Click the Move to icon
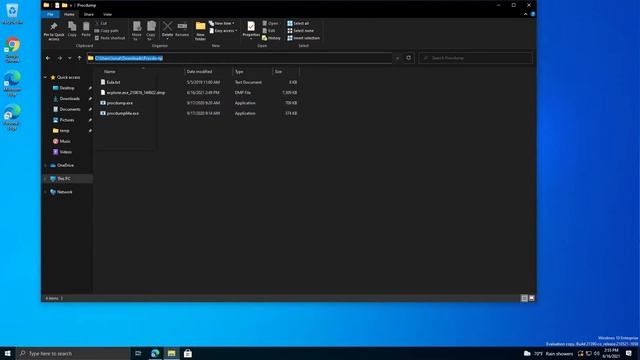This screenshot has width=640, height=360. [x=137, y=27]
